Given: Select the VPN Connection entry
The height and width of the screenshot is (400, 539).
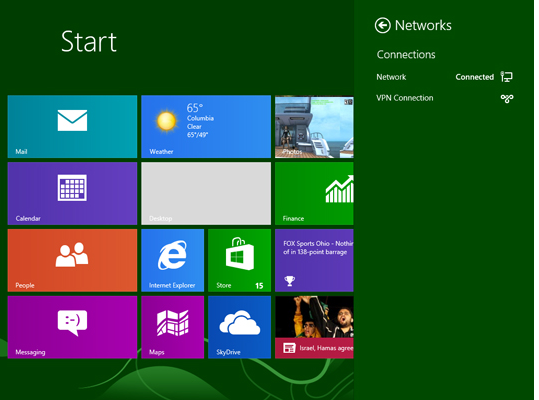Looking at the screenshot, I should [444, 98].
